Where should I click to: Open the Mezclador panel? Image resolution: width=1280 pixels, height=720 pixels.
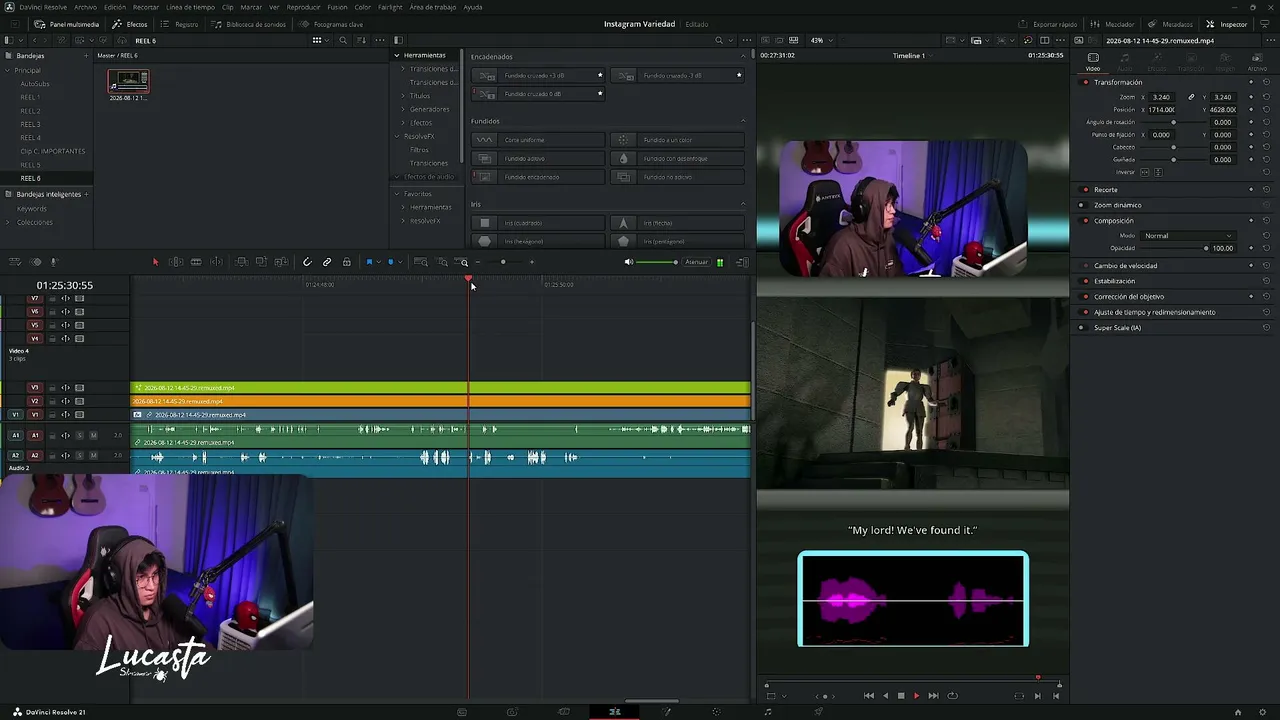(1114, 24)
